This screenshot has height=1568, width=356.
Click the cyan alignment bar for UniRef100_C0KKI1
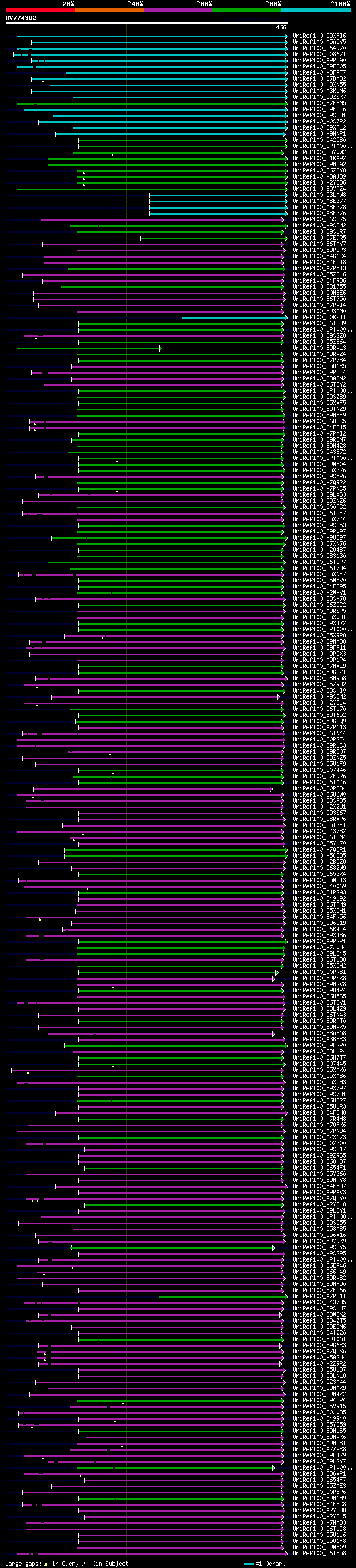[x=235, y=317]
